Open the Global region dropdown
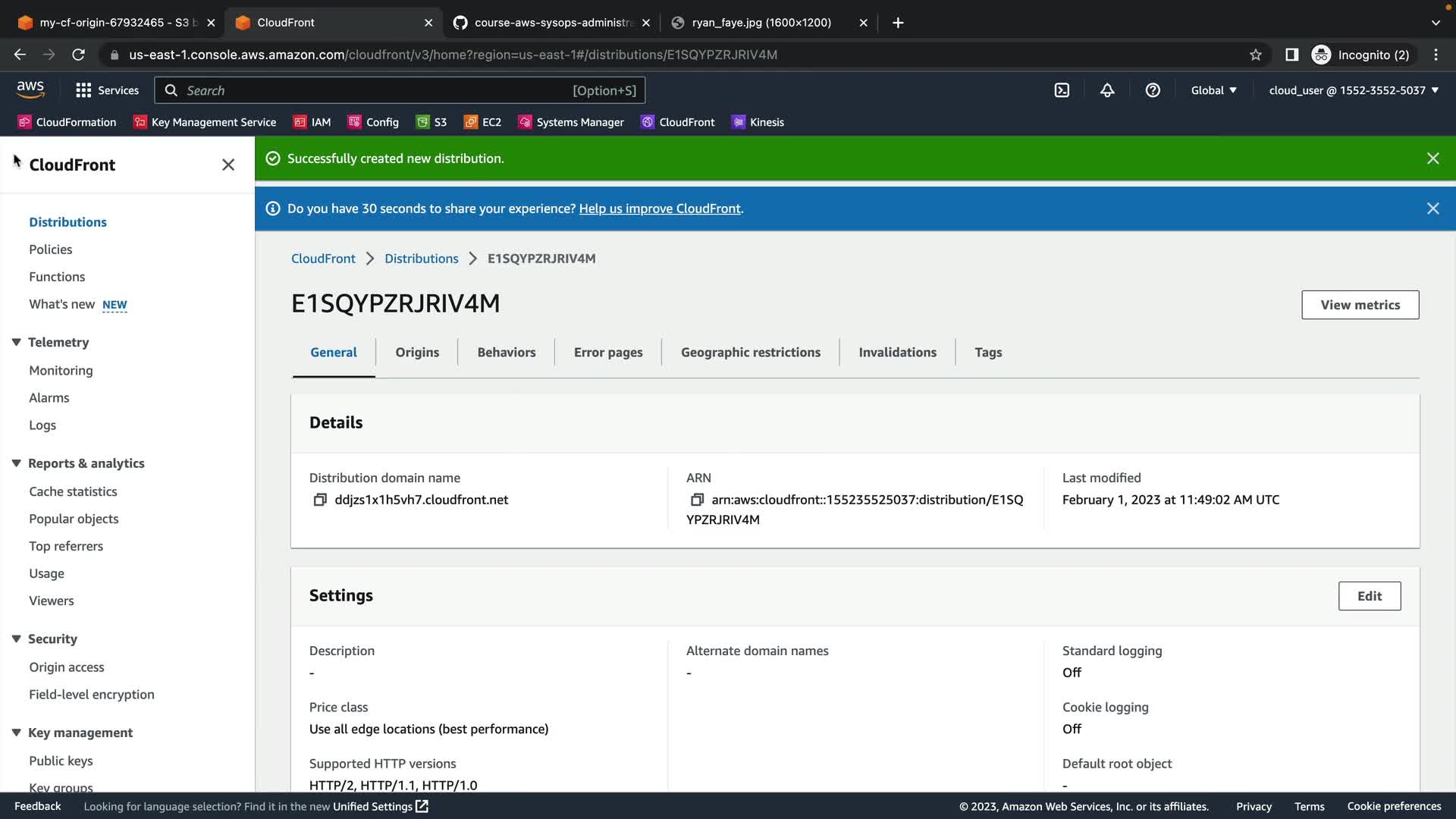Screen dimensions: 1456x819 [1213, 90]
